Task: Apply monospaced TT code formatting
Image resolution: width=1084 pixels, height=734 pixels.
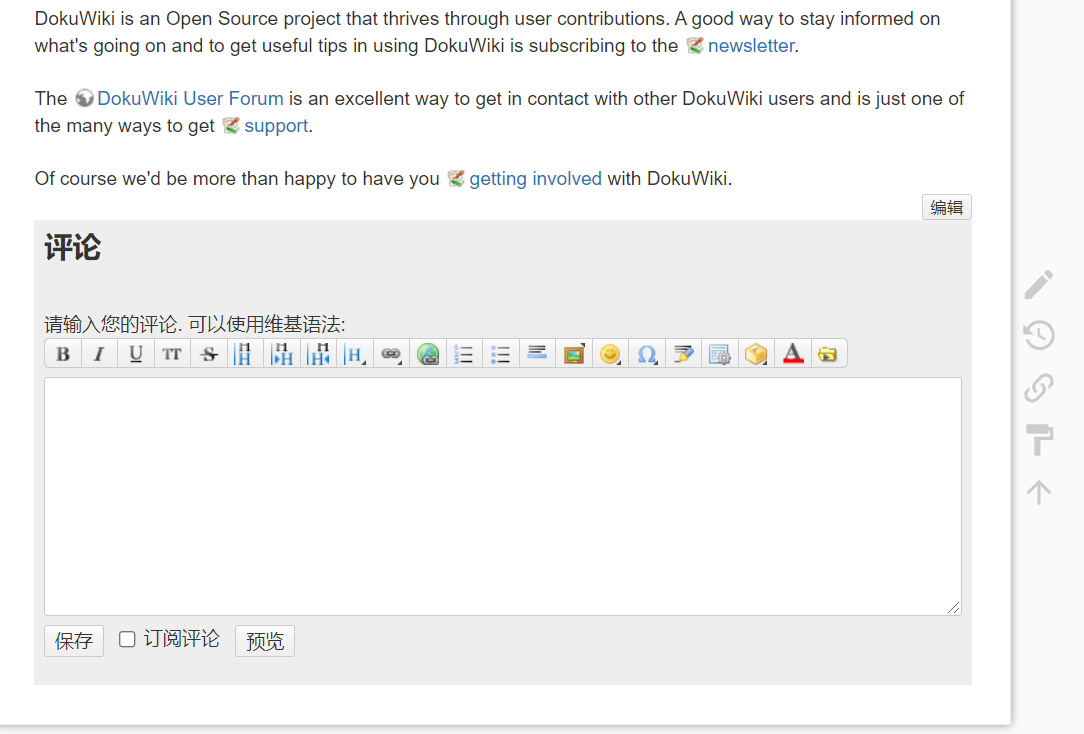Action: pos(172,354)
